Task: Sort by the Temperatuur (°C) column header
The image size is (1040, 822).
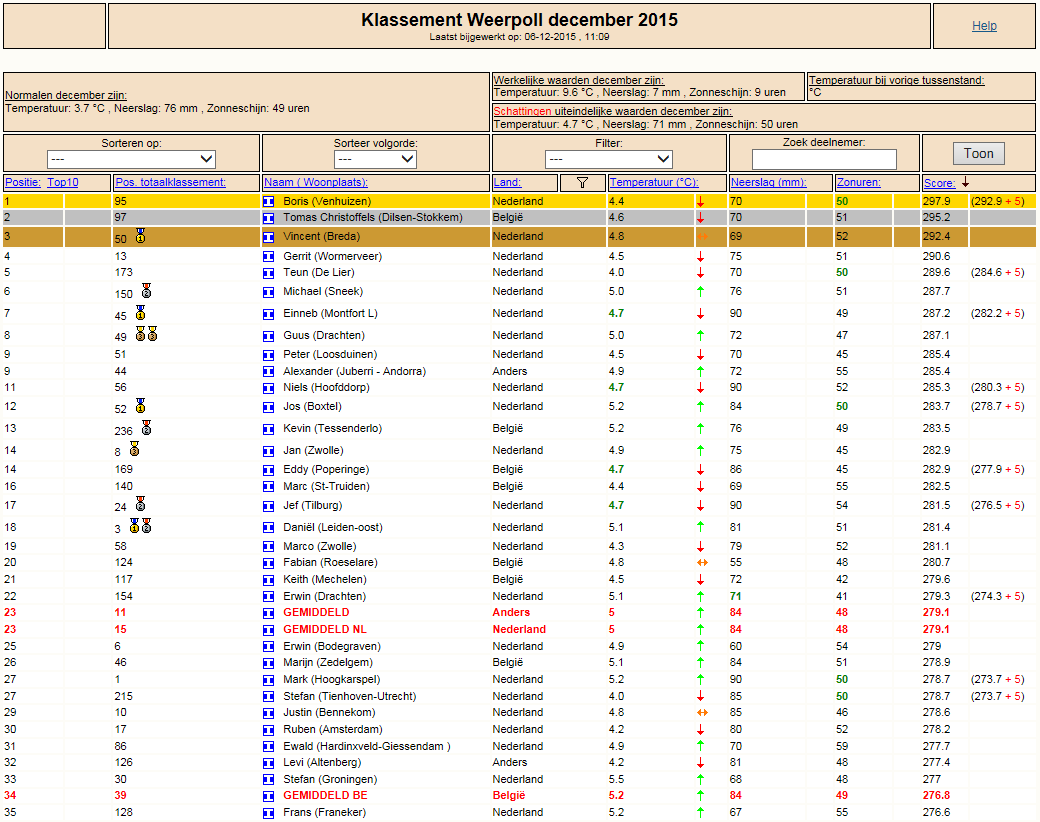Action: point(654,182)
